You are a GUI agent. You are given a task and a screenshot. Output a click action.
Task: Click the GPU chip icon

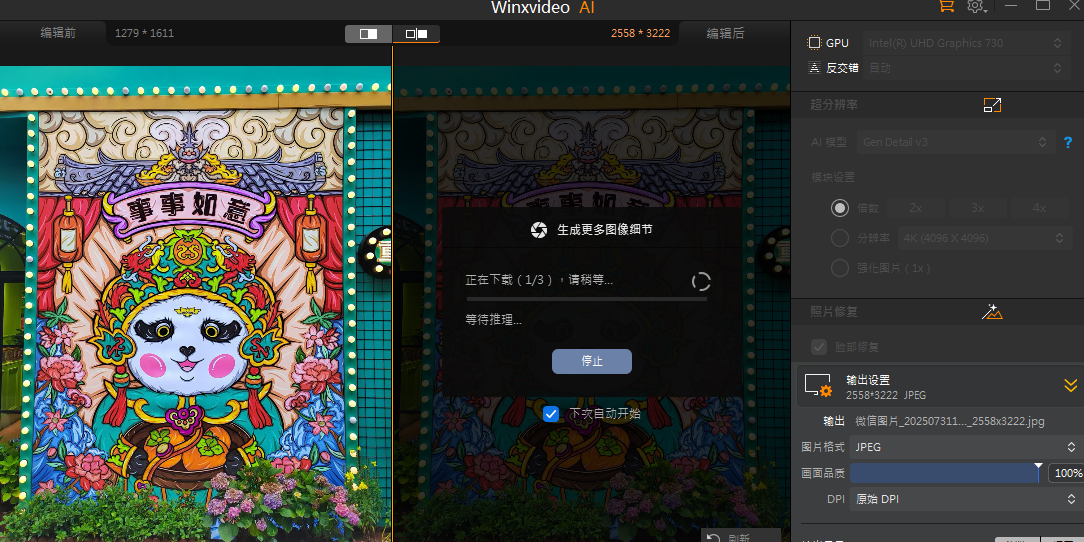pos(814,43)
